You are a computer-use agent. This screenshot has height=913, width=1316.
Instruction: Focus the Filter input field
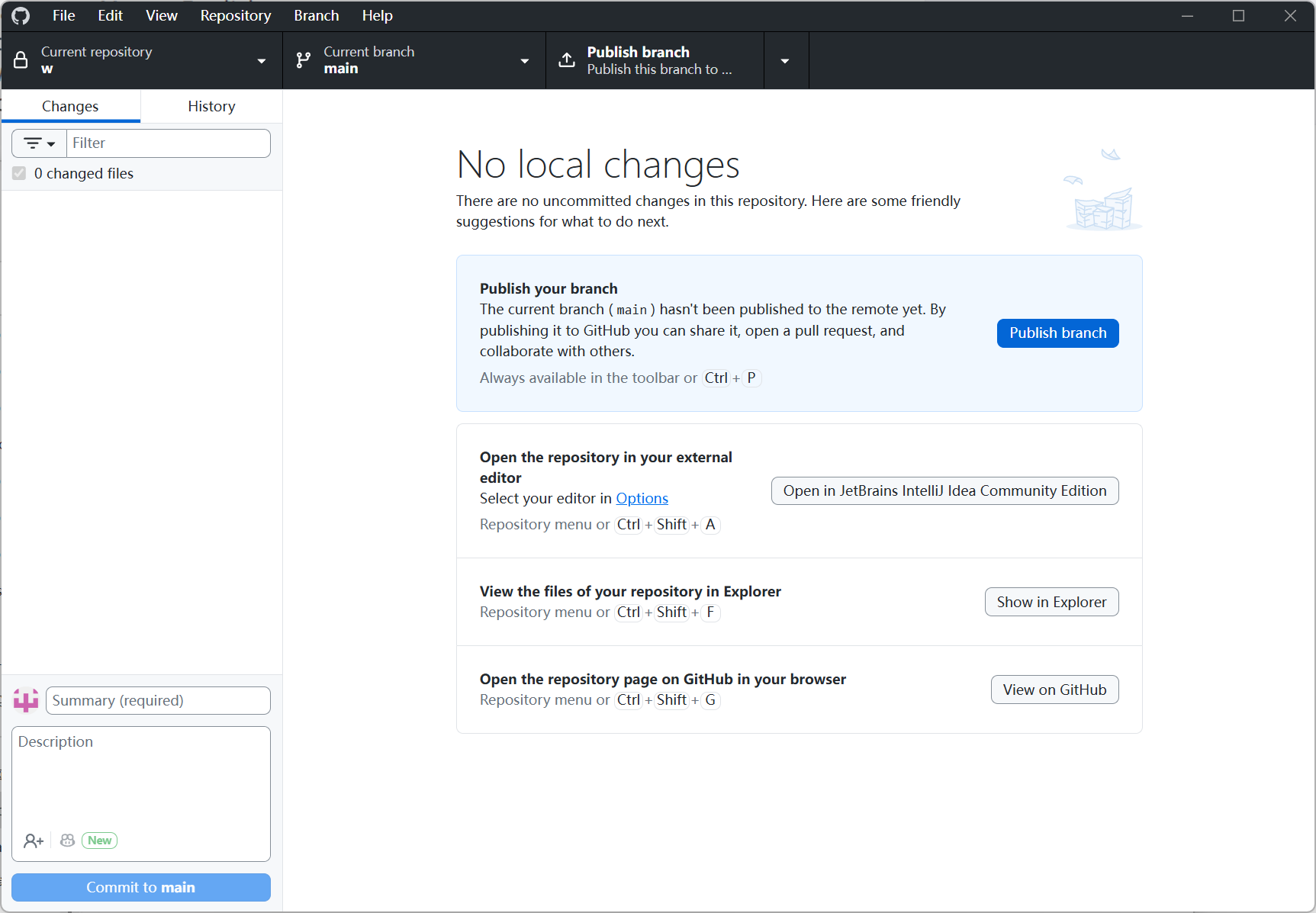pyautogui.click(x=169, y=143)
